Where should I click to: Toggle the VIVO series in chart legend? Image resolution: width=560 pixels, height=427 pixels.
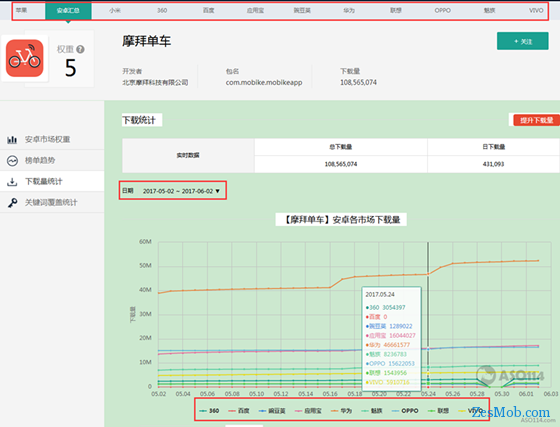click(471, 411)
